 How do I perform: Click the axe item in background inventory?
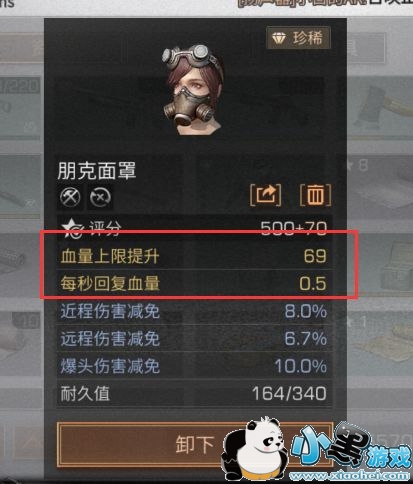[x=382, y=107]
